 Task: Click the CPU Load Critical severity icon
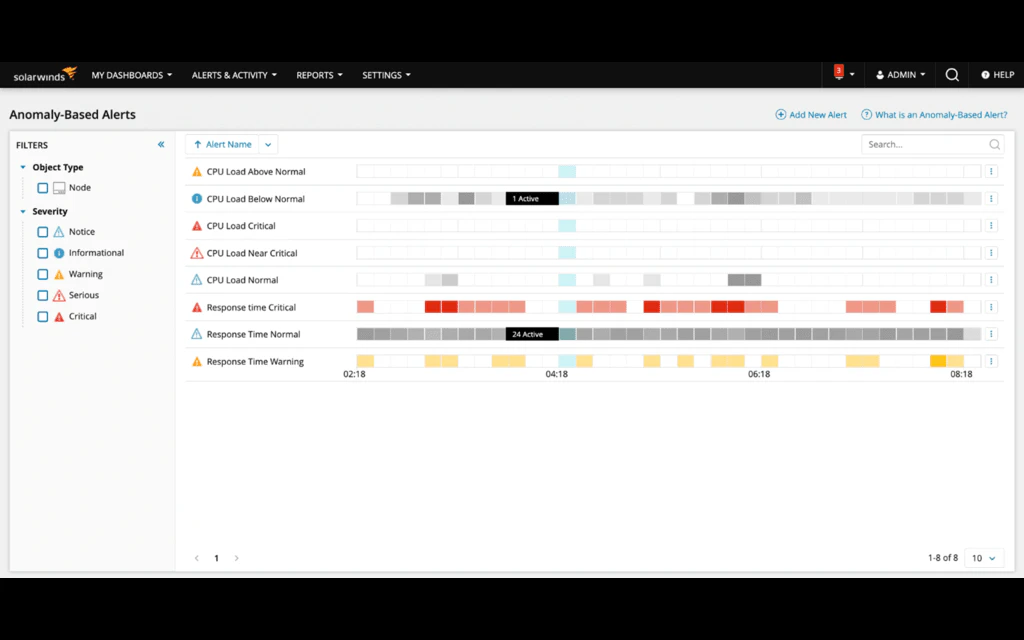(197, 225)
